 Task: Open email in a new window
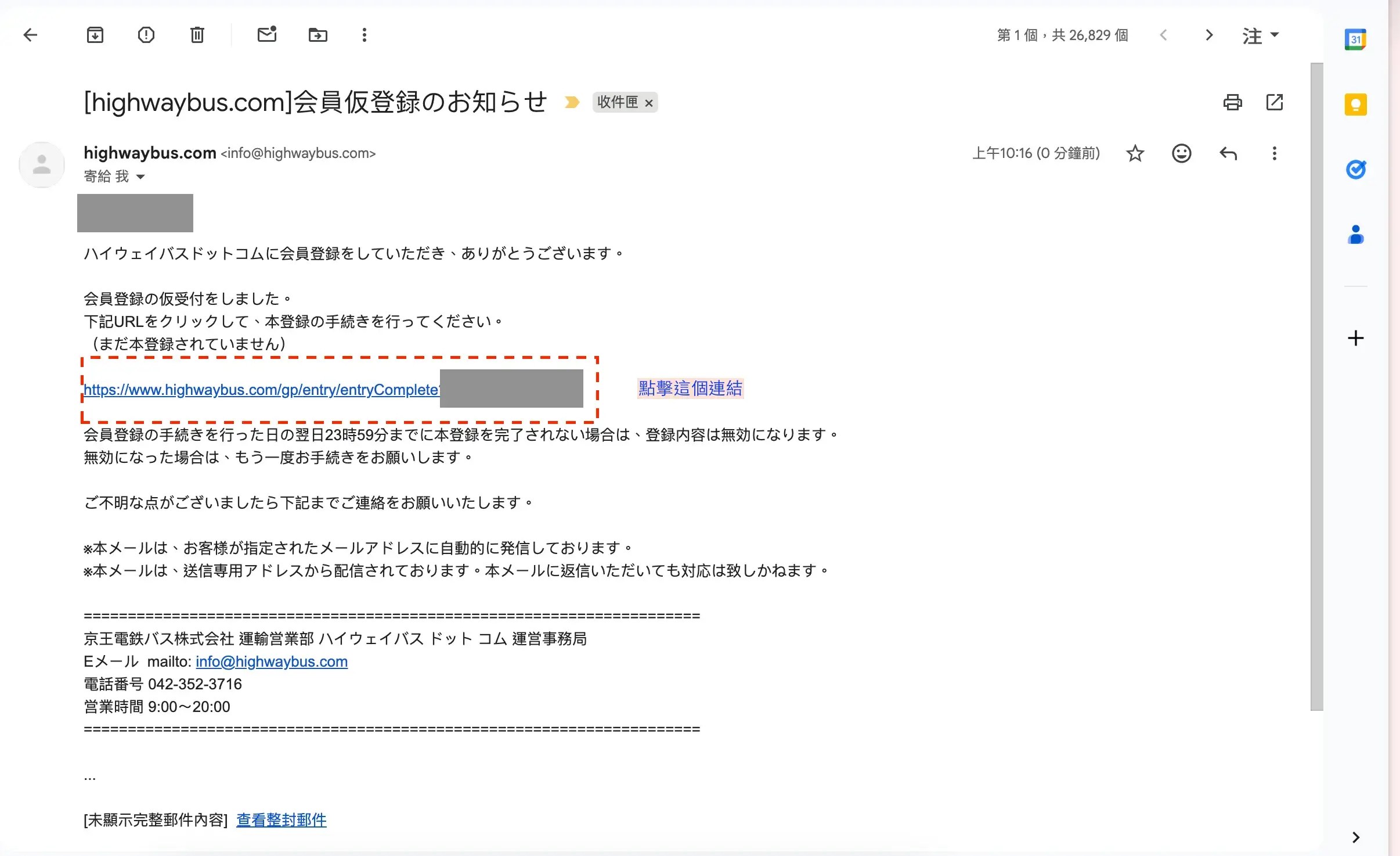(1274, 102)
